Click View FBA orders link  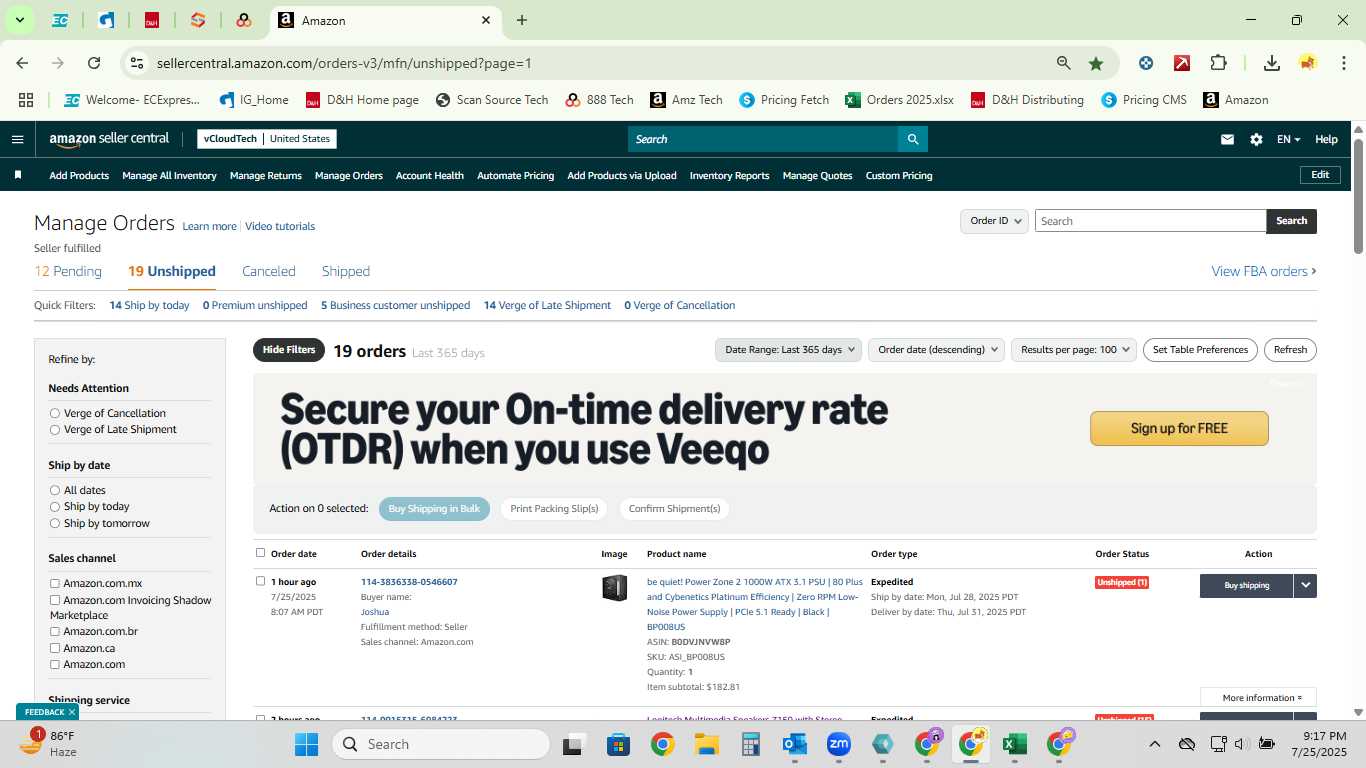pyautogui.click(x=1264, y=271)
